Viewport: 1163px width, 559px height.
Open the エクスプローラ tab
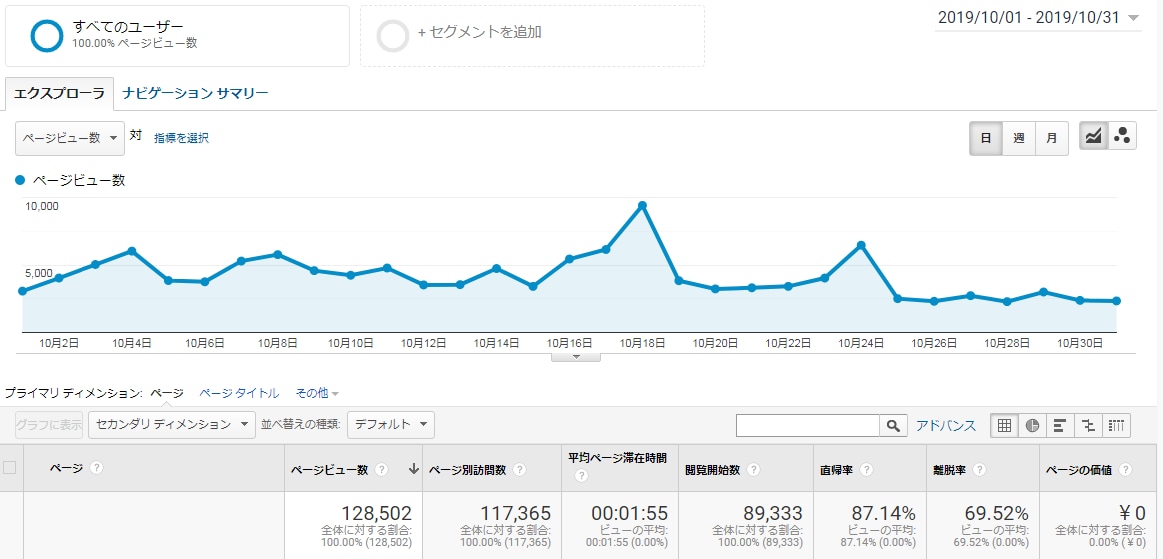[x=59, y=93]
